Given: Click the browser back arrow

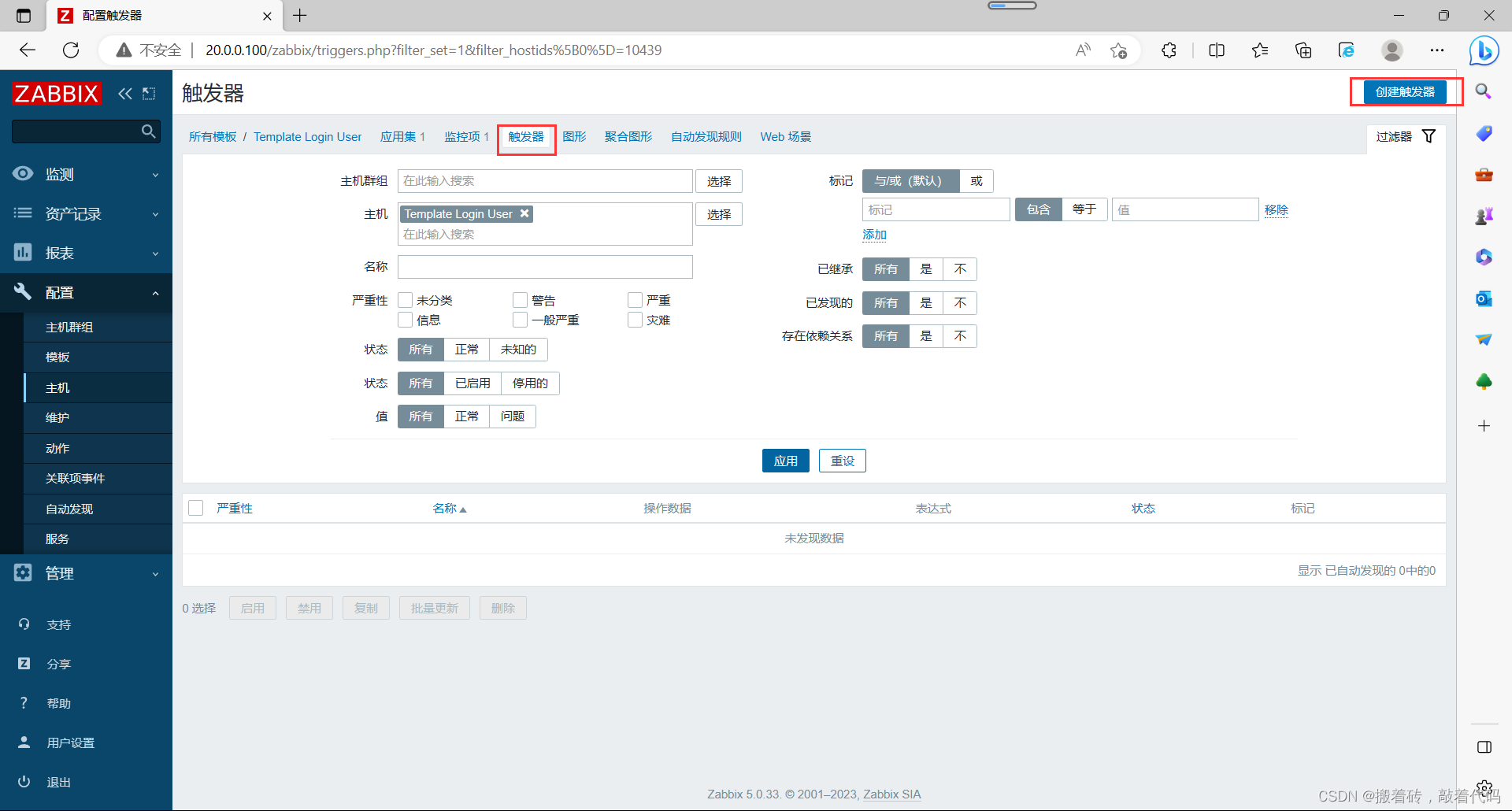Looking at the screenshot, I should (28, 50).
